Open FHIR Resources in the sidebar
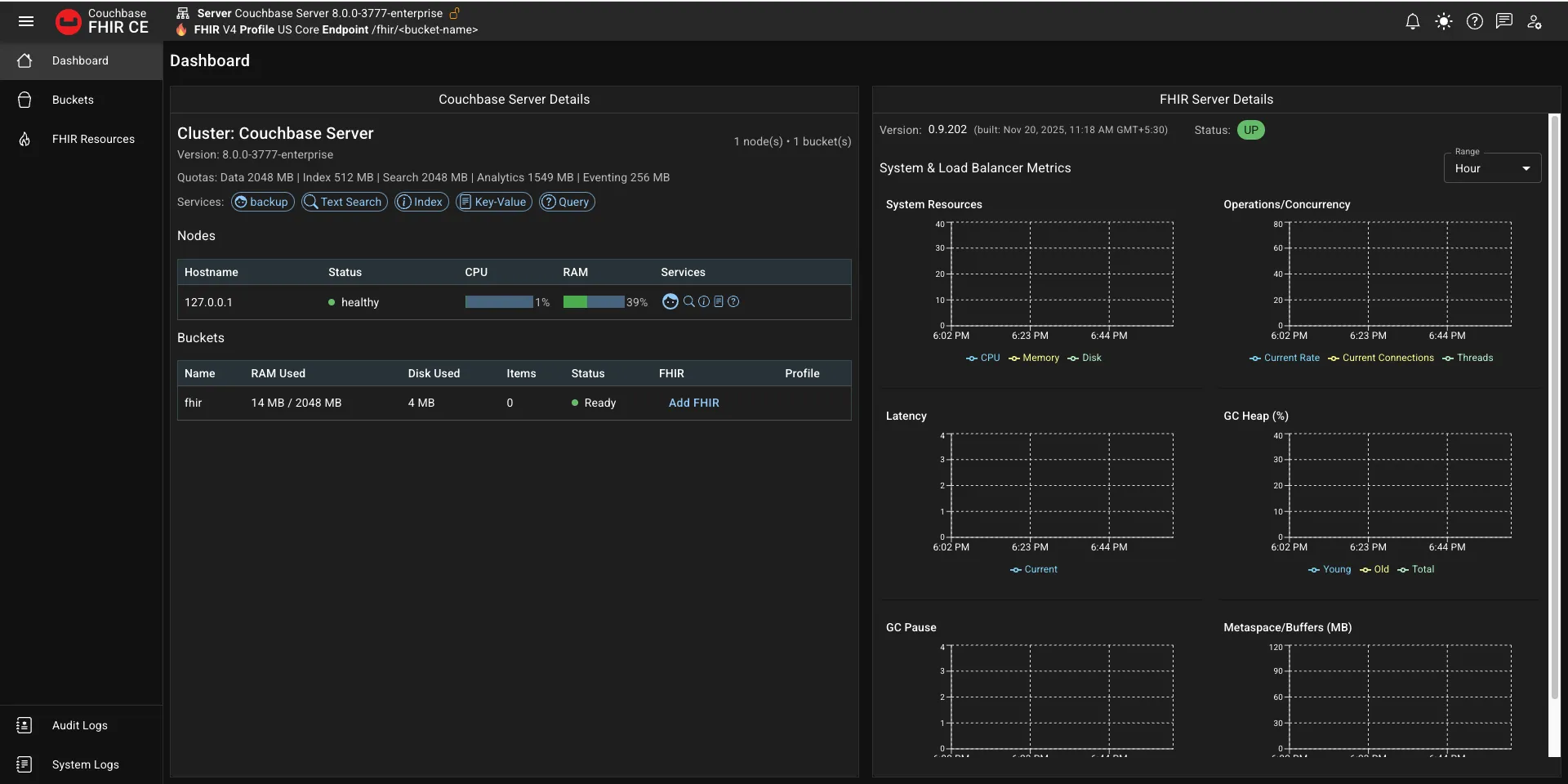 [x=93, y=139]
